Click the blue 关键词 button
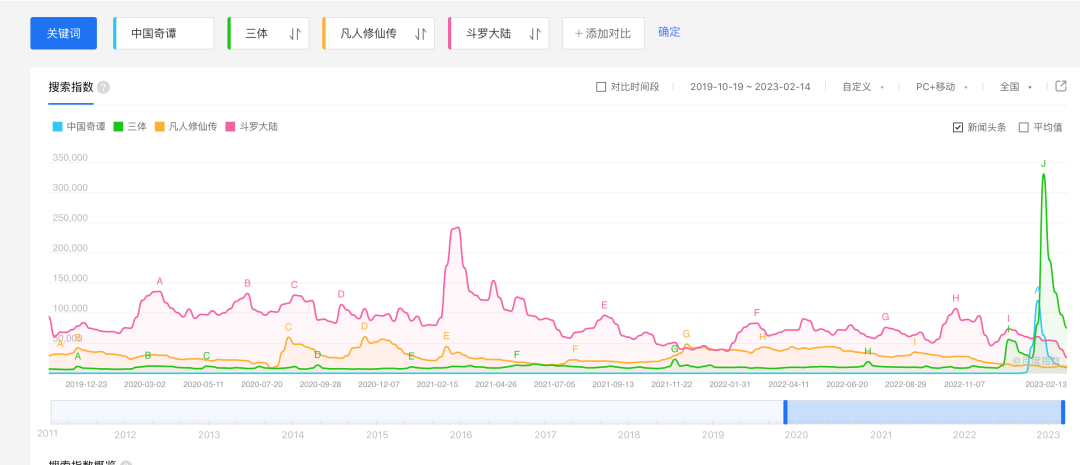 click(x=63, y=33)
